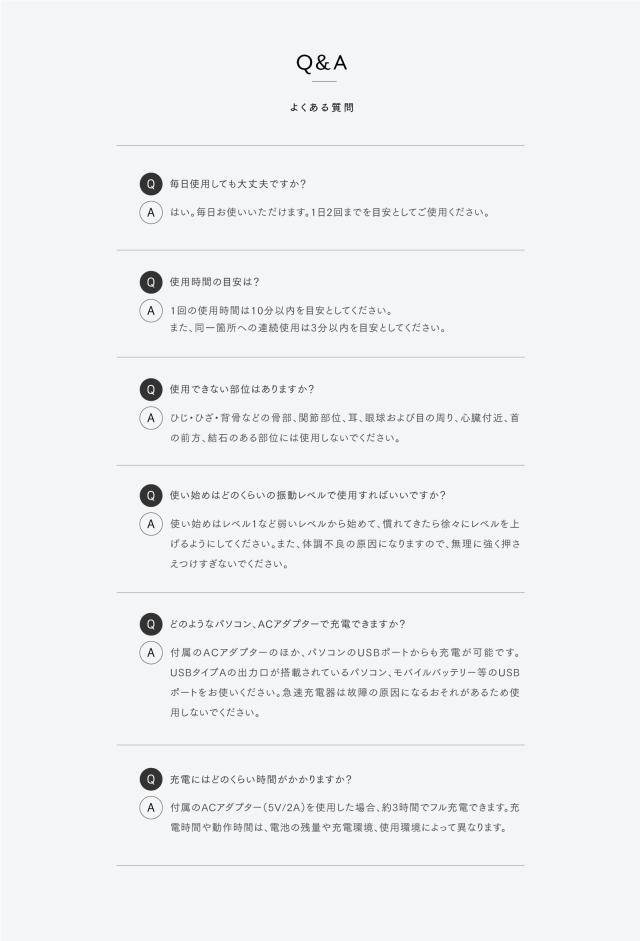640x941 pixels.
Task: Click the よくある質問 subtitle text
Action: pos(321,107)
